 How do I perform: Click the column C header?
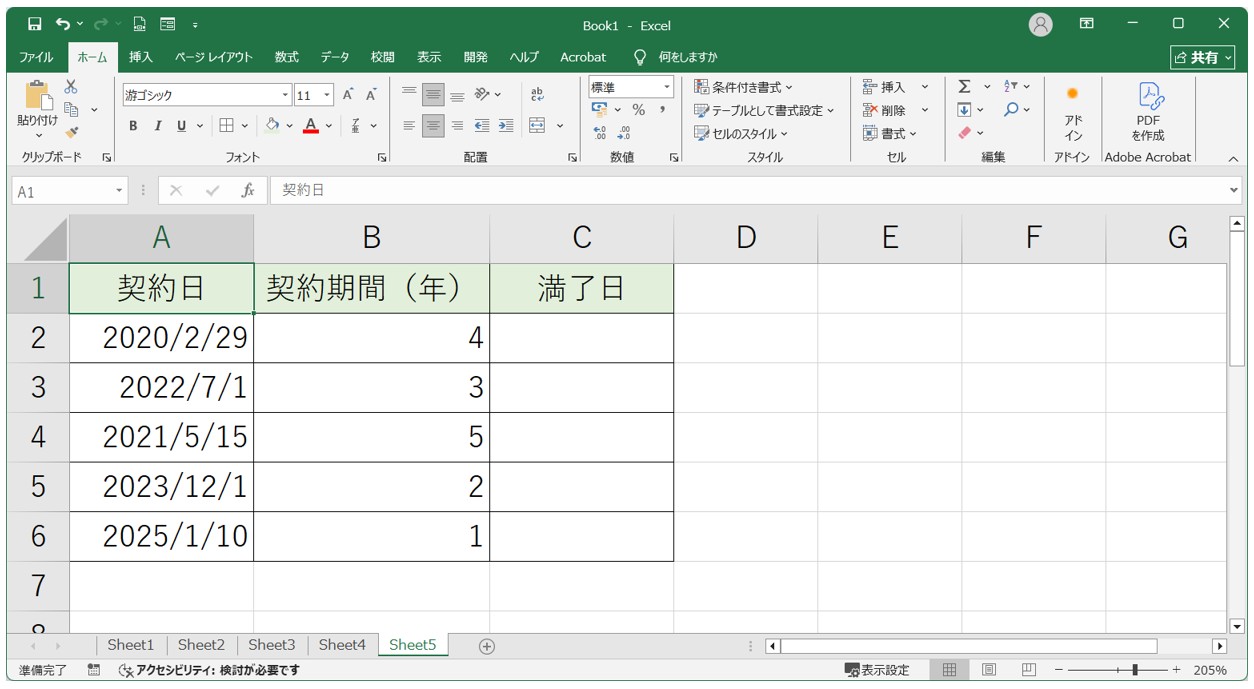pyautogui.click(x=581, y=237)
